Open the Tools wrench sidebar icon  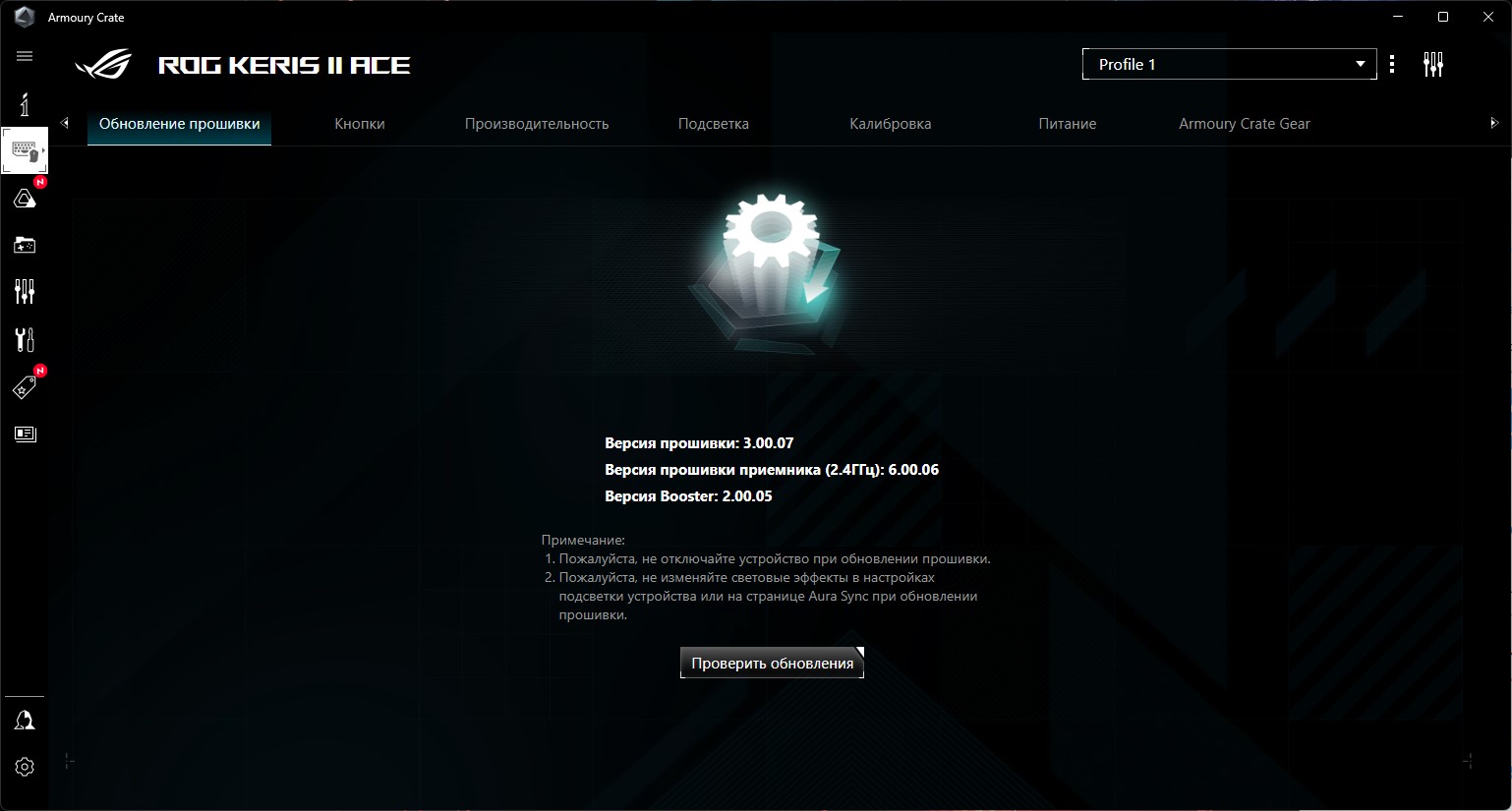point(25,339)
